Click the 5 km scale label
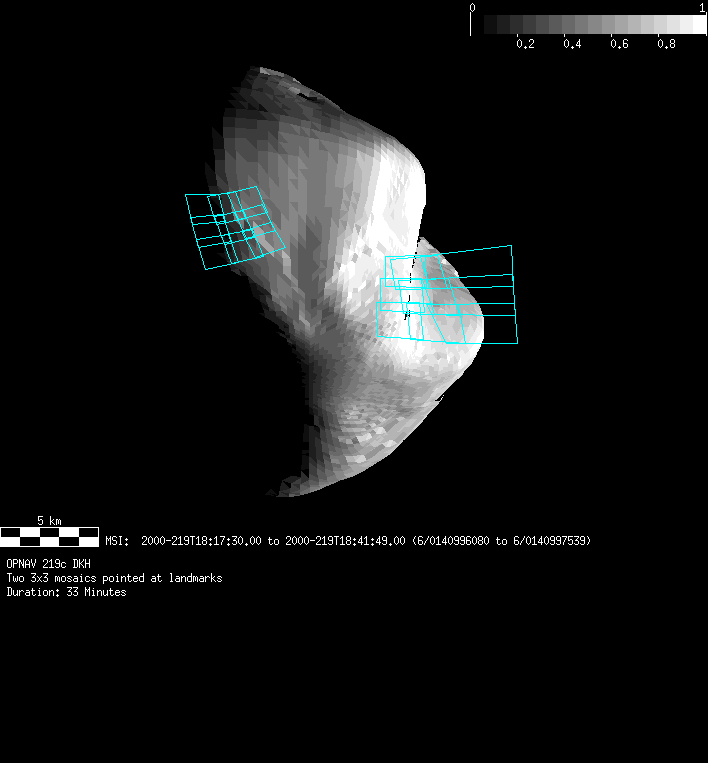This screenshot has height=763, width=708. 49,521
